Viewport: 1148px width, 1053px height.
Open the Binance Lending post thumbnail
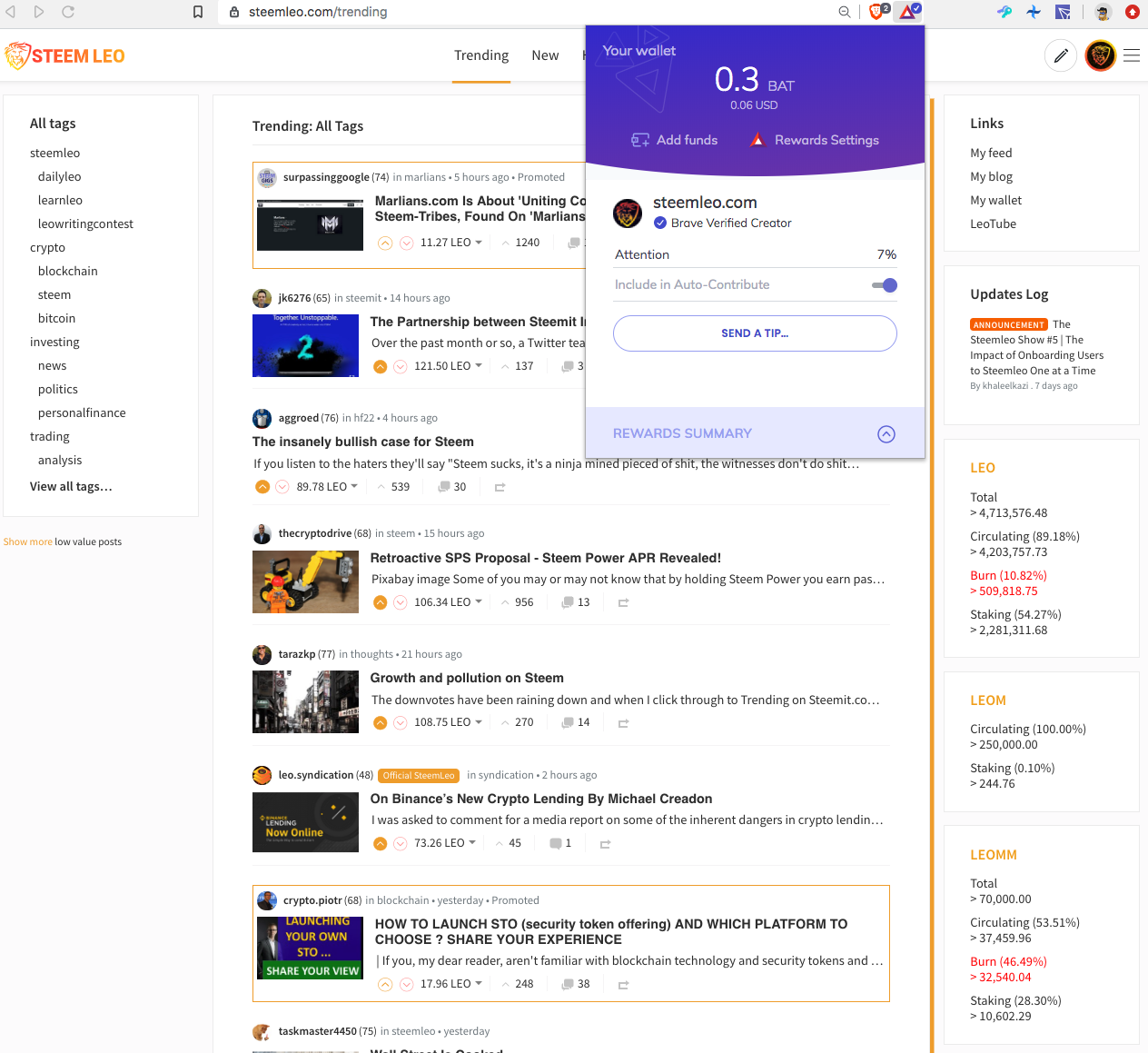click(x=305, y=822)
